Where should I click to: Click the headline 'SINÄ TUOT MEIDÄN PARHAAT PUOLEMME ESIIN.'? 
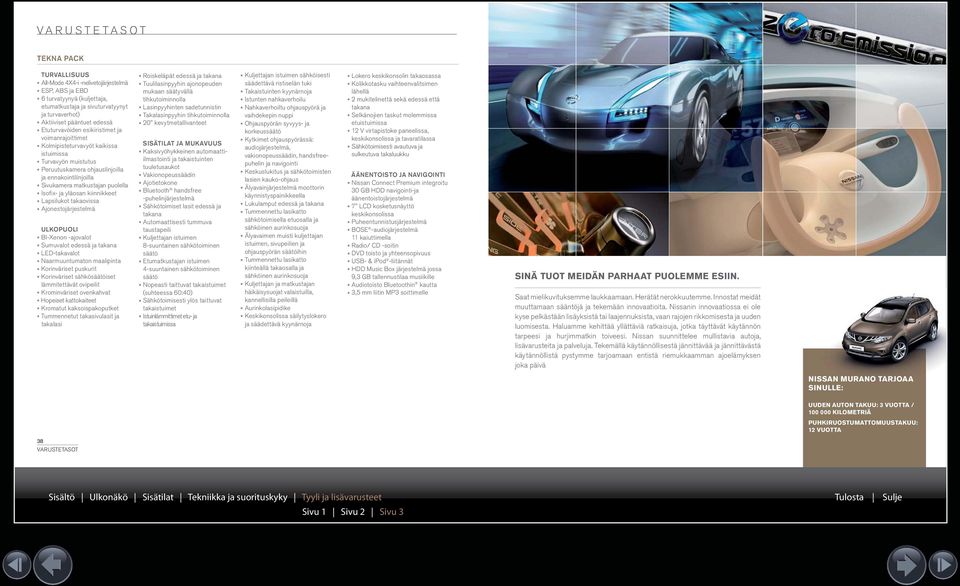pos(627,276)
